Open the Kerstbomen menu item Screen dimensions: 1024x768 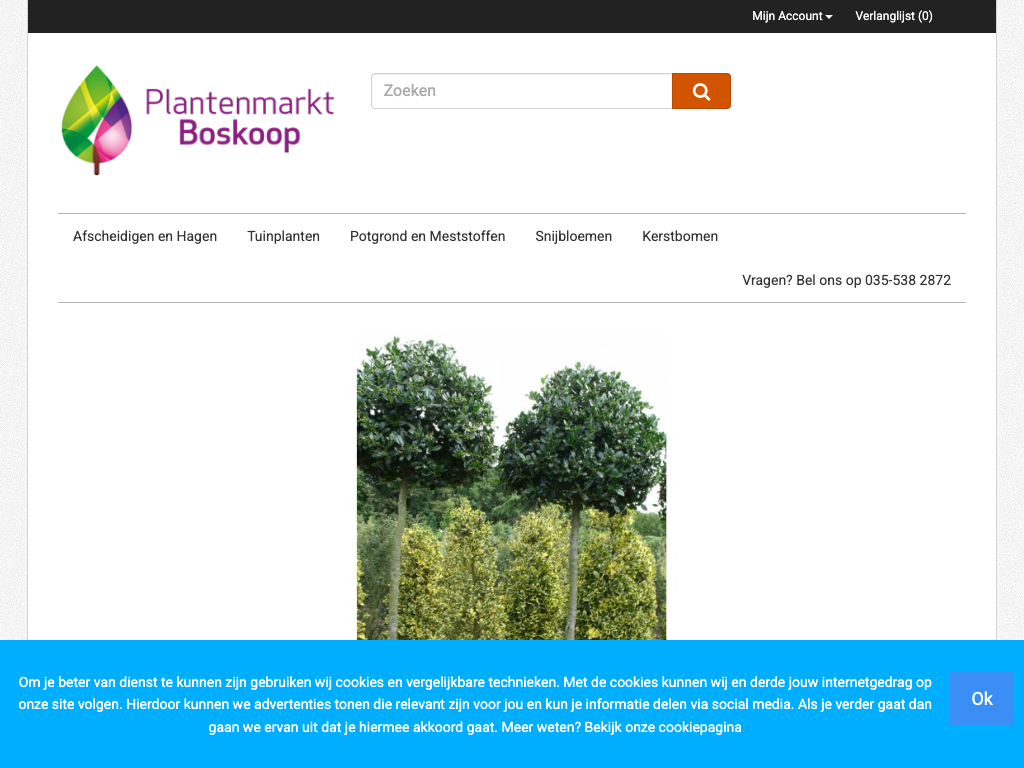pos(680,236)
